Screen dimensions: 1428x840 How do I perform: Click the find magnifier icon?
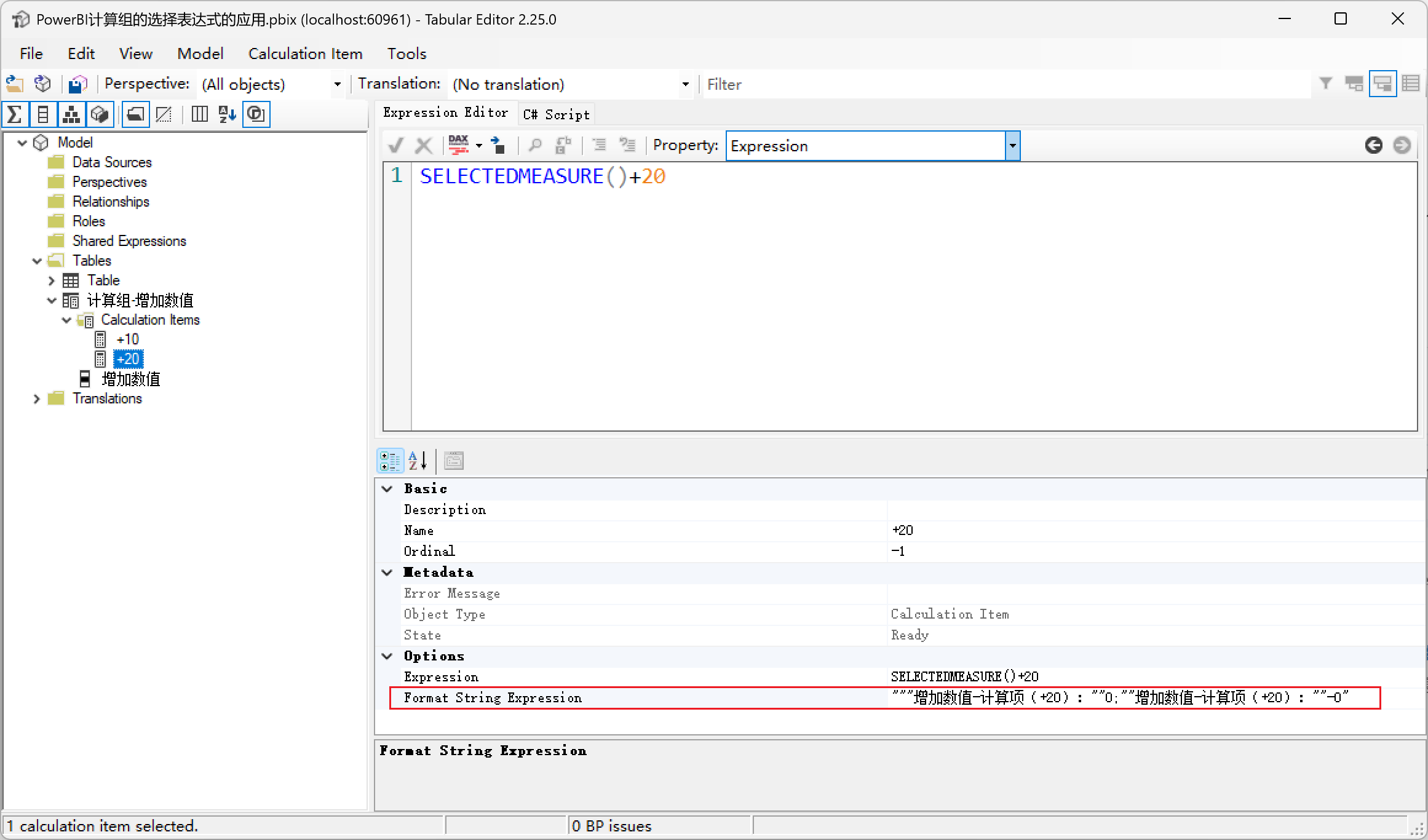coord(535,146)
